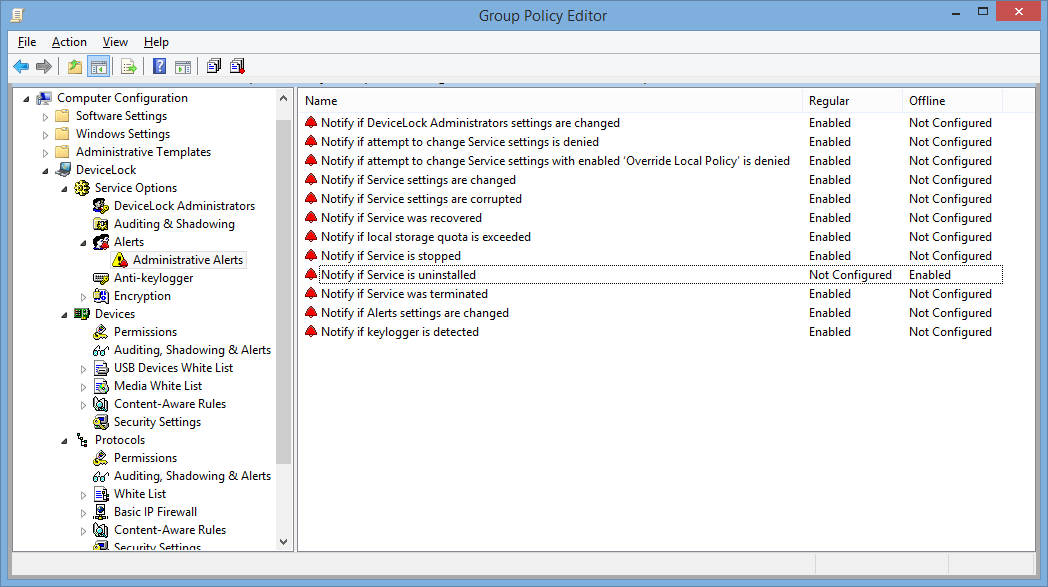The width and height of the screenshot is (1048, 587).
Task: Click the Media White List icon
Action: point(101,386)
